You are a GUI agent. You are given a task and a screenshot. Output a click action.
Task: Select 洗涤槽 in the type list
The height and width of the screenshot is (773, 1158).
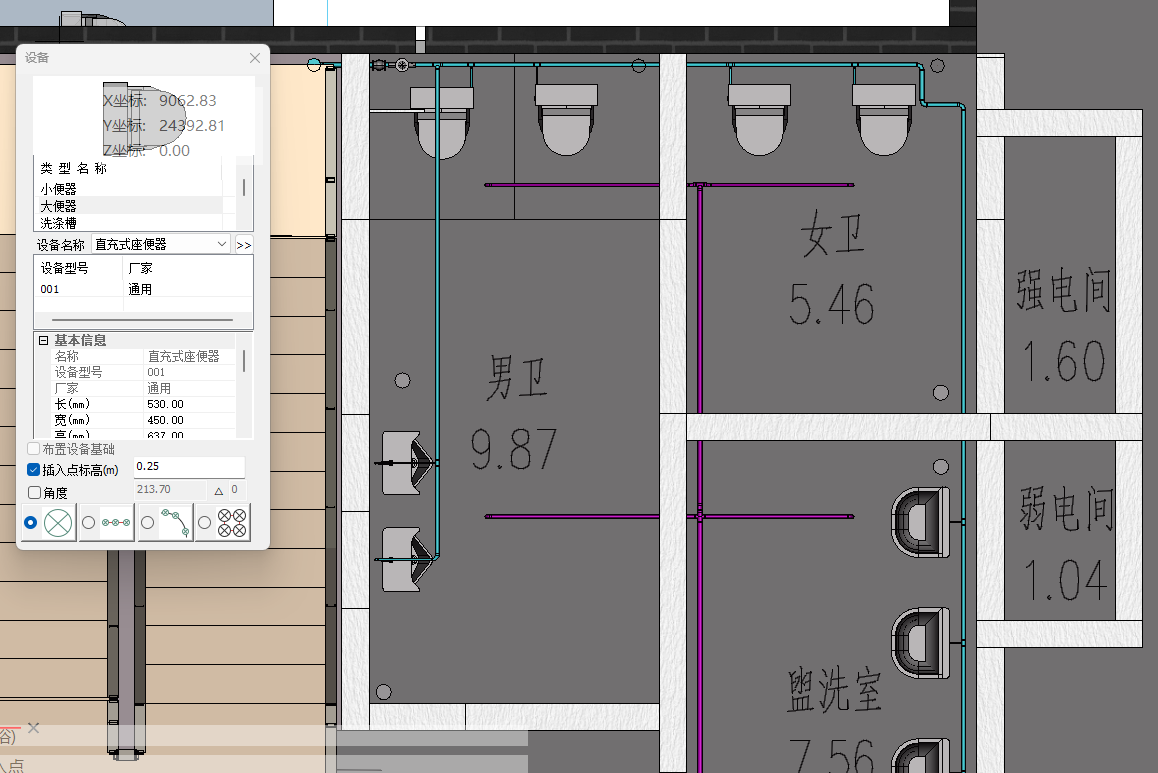coord(59,222)
